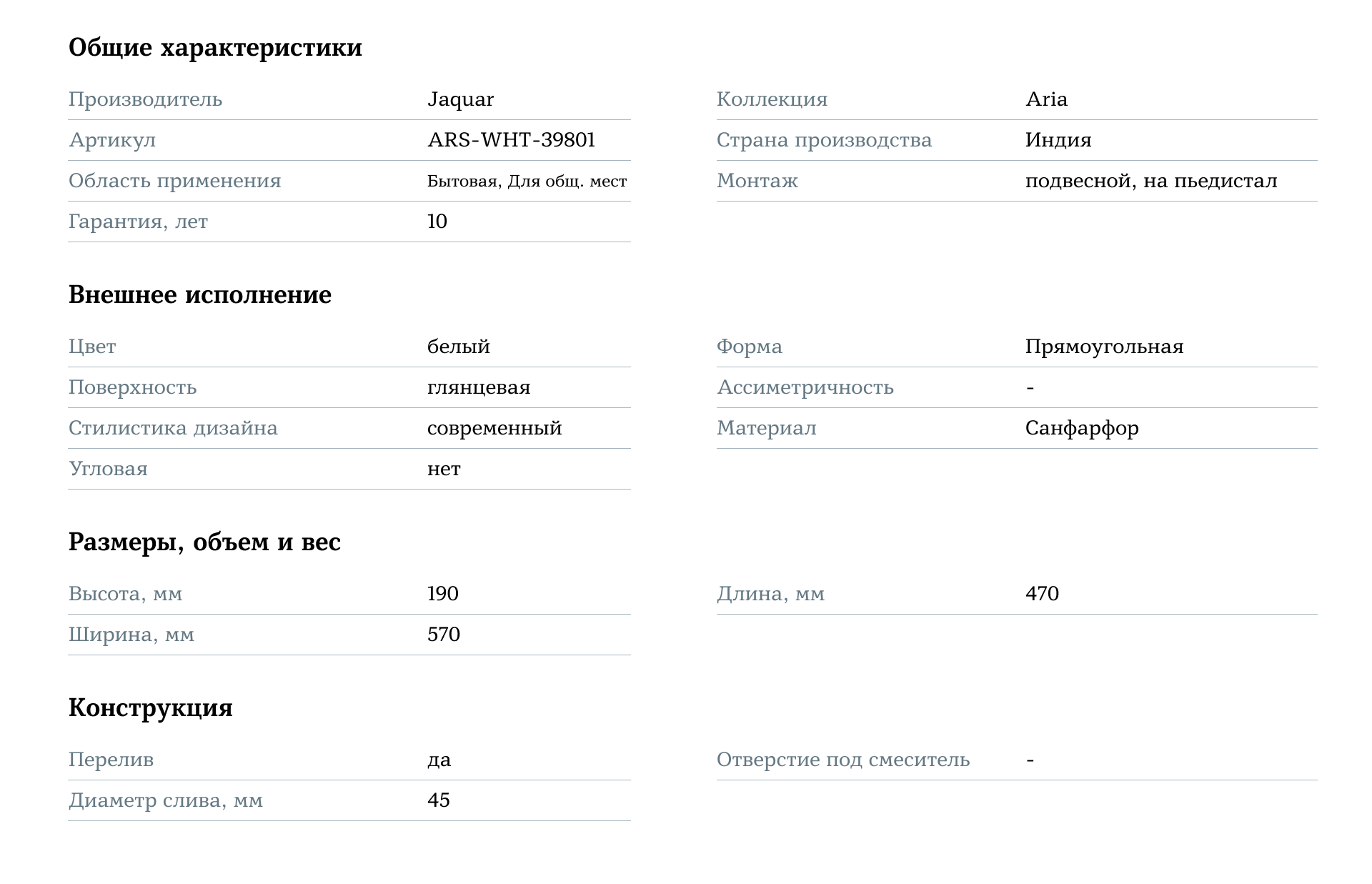Click the color value белый
The height and width of the screenshot is (884, 1372).
pyautogui.click(x=459, y=347)
